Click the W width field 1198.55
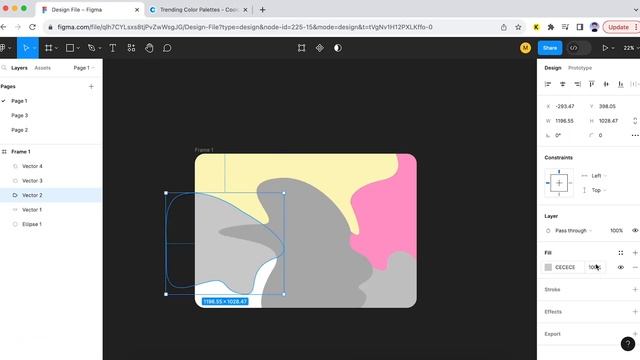The height and width of the screenshot is (360, 640). (564, 121)
